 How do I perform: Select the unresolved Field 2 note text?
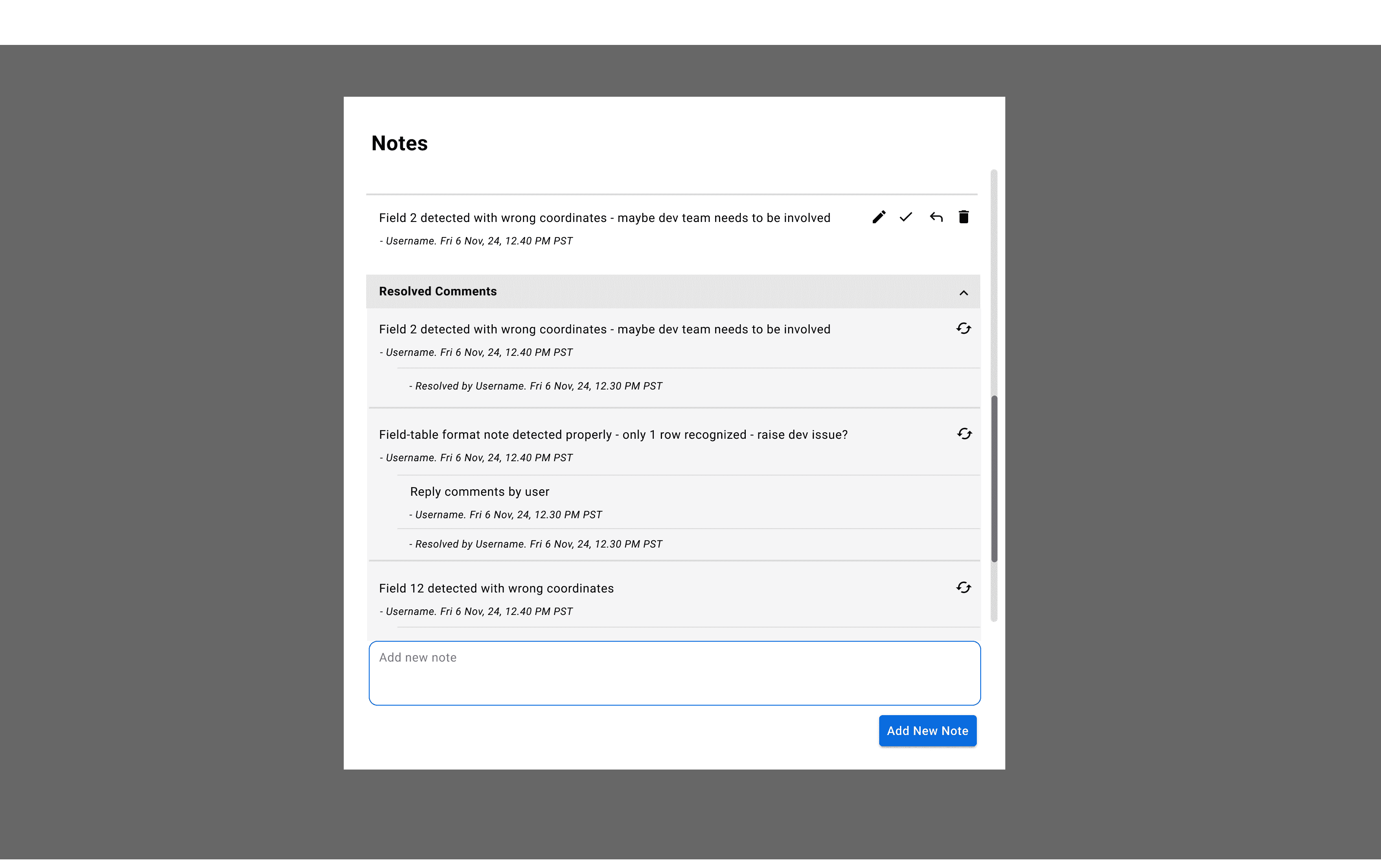tap(605, 218)
